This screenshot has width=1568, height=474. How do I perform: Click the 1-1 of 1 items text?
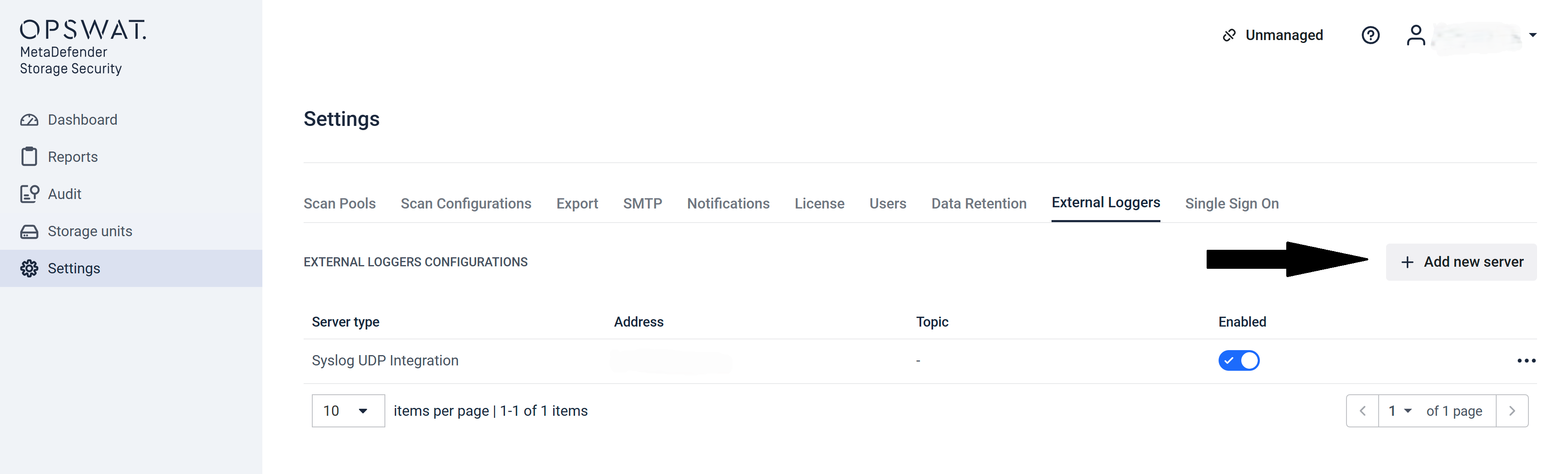tap(544, 411)
